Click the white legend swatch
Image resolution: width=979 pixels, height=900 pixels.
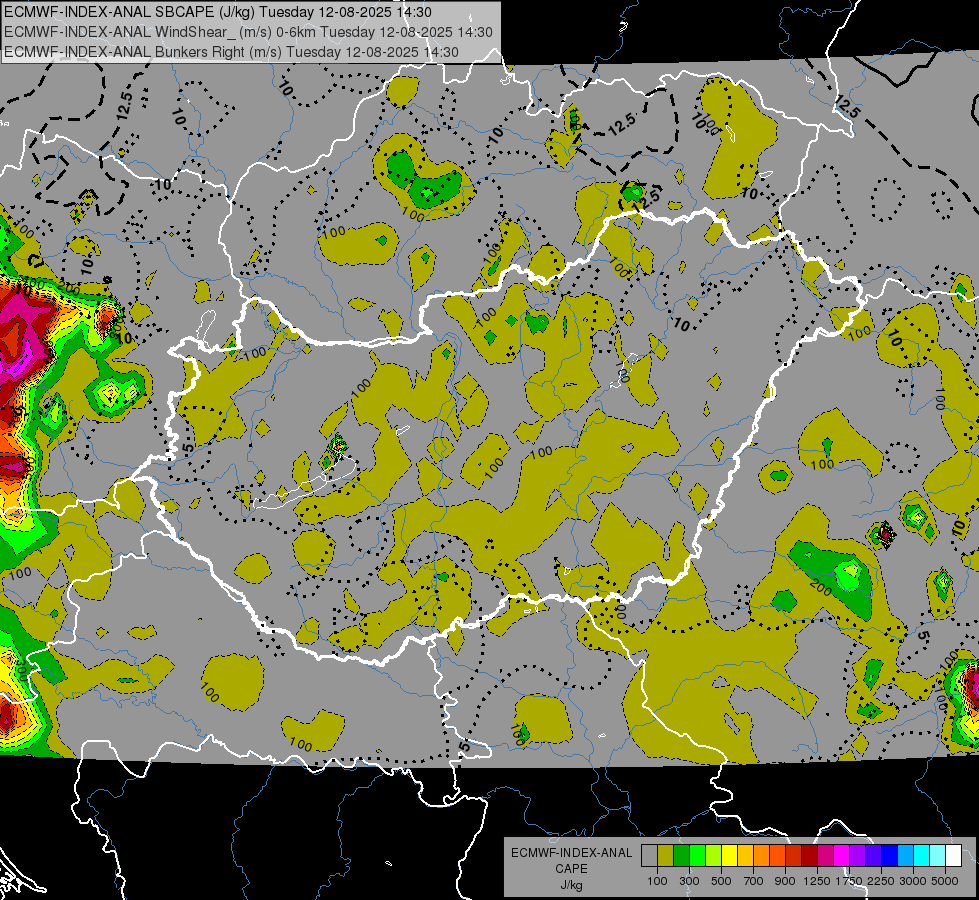tap(954, 856)
